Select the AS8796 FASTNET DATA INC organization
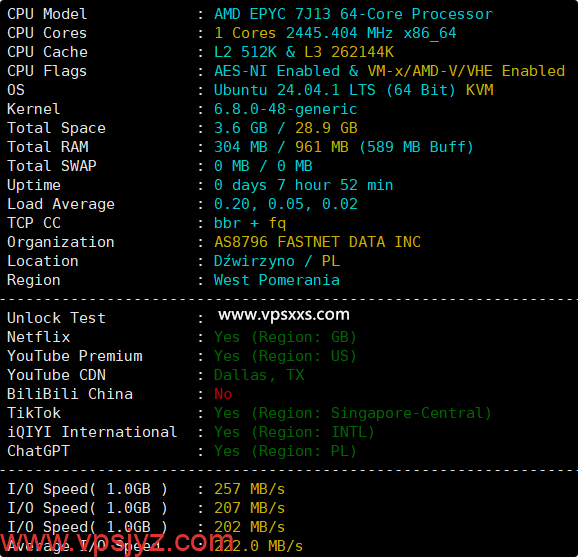The height and width of the screenshot is (557, 578). [317, 243]
